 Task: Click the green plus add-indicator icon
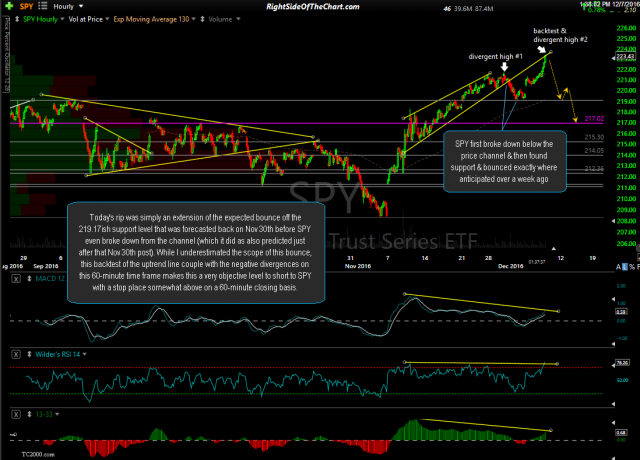[9, 6]
